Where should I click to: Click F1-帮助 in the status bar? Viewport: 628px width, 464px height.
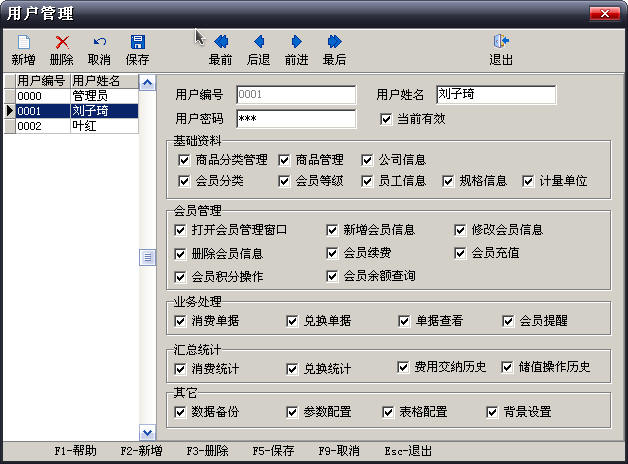(75, 451)
